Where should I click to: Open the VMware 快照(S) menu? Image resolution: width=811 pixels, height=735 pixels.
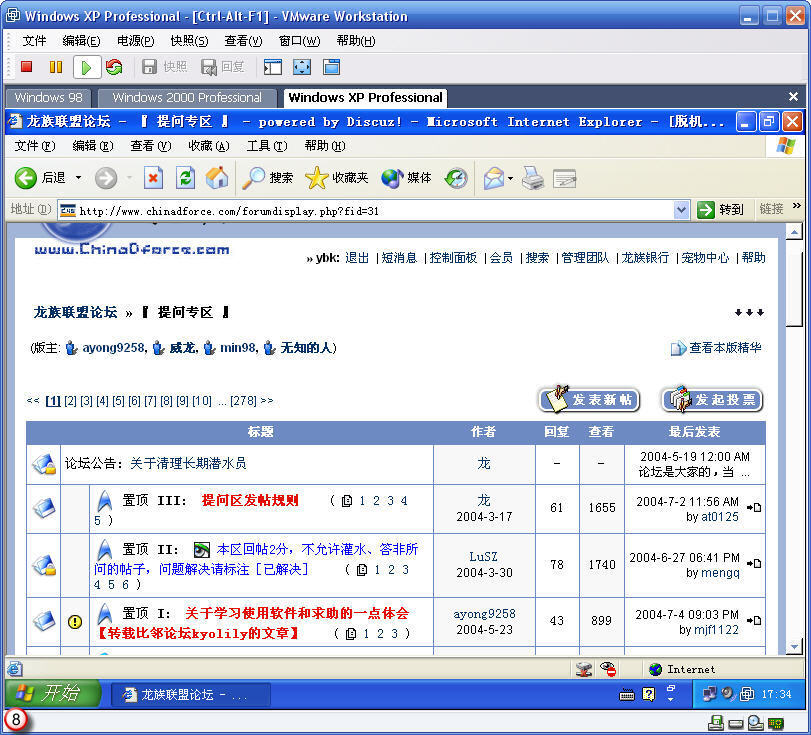(x=189, y=41)
